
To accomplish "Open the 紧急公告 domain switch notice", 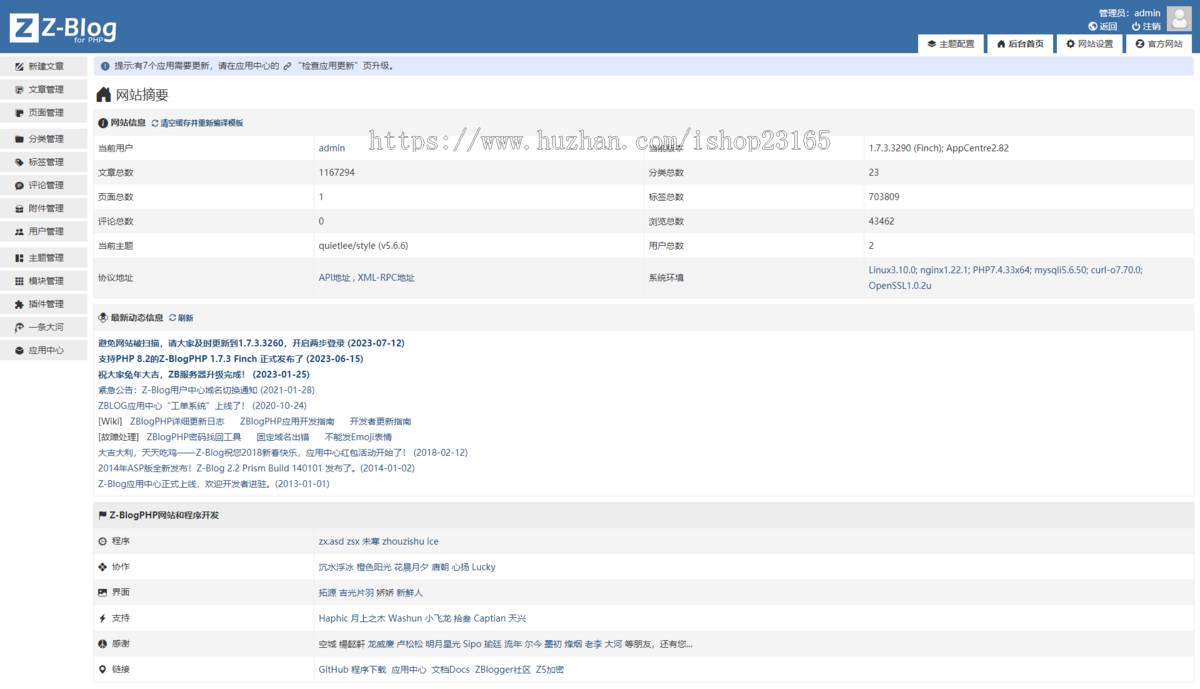I will tap(206, 390).
